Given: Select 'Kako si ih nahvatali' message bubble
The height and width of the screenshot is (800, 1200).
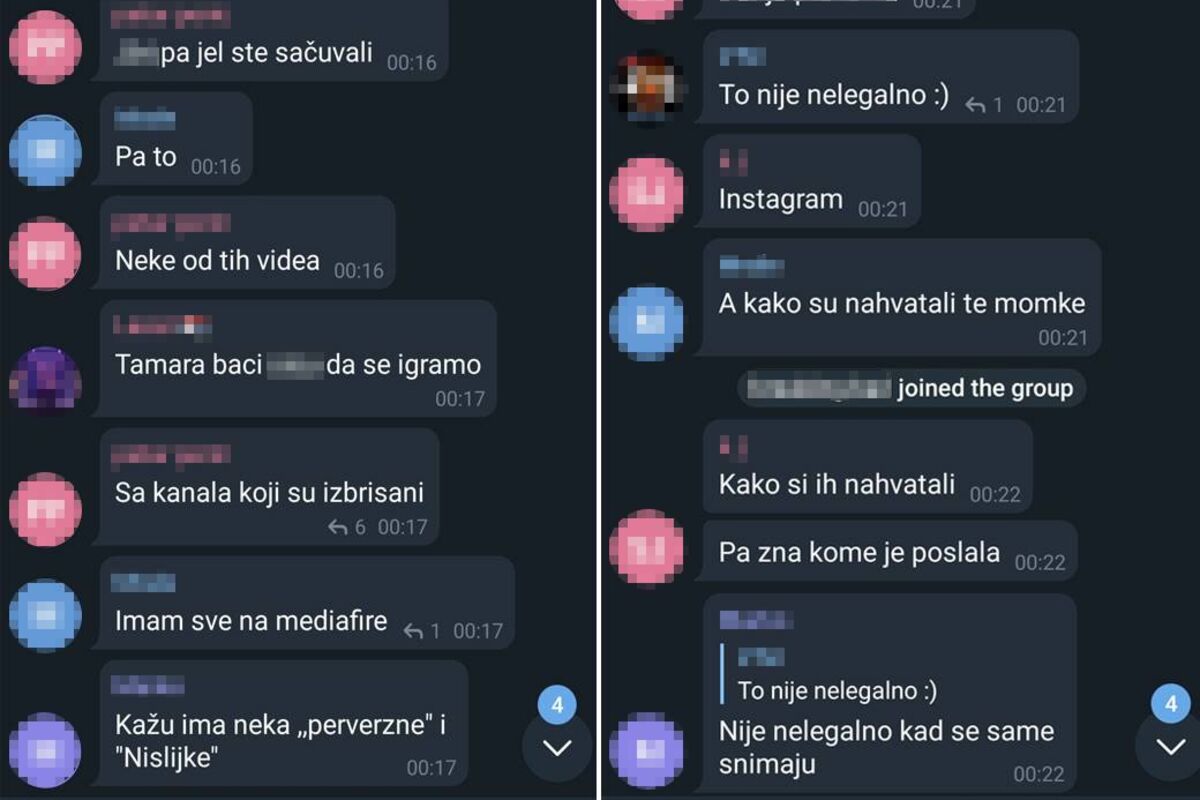Looking at the screenshot, I should pyautogui.click(x=867, y=466).
